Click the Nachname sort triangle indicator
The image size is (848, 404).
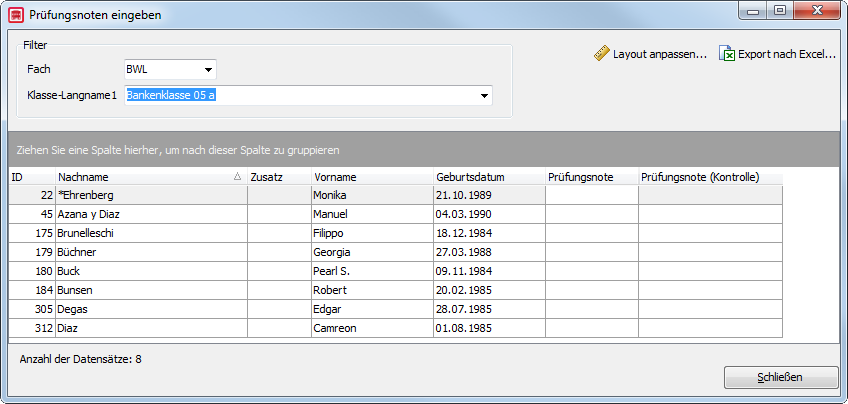click(237, 177)
